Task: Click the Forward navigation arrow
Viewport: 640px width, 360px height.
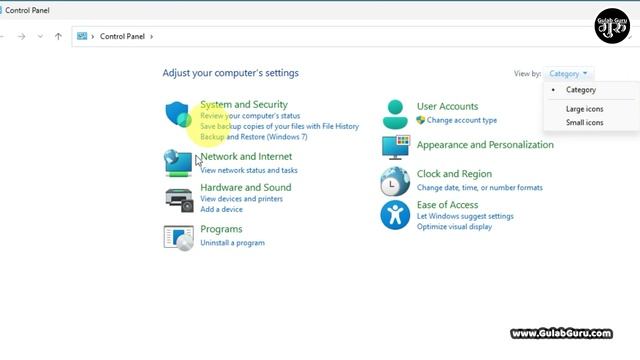Action: pyautogui.click(x=21, y=37)
